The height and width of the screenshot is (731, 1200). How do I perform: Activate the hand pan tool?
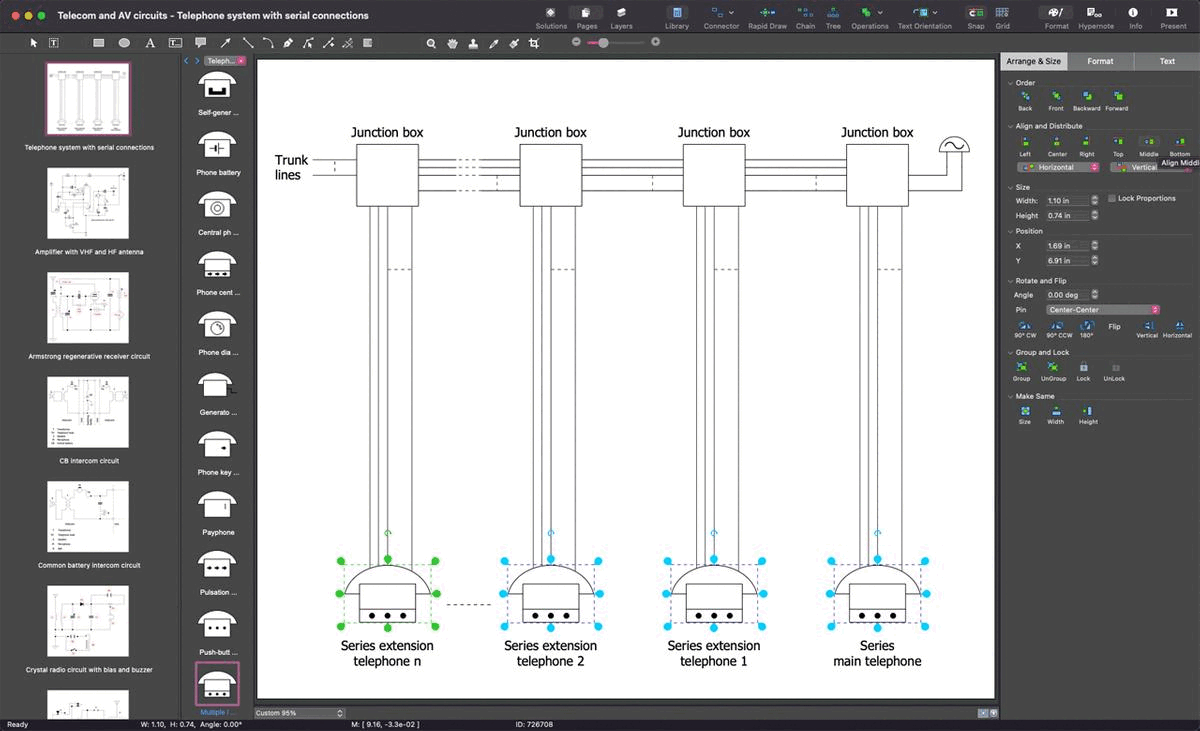click(452, 43)
